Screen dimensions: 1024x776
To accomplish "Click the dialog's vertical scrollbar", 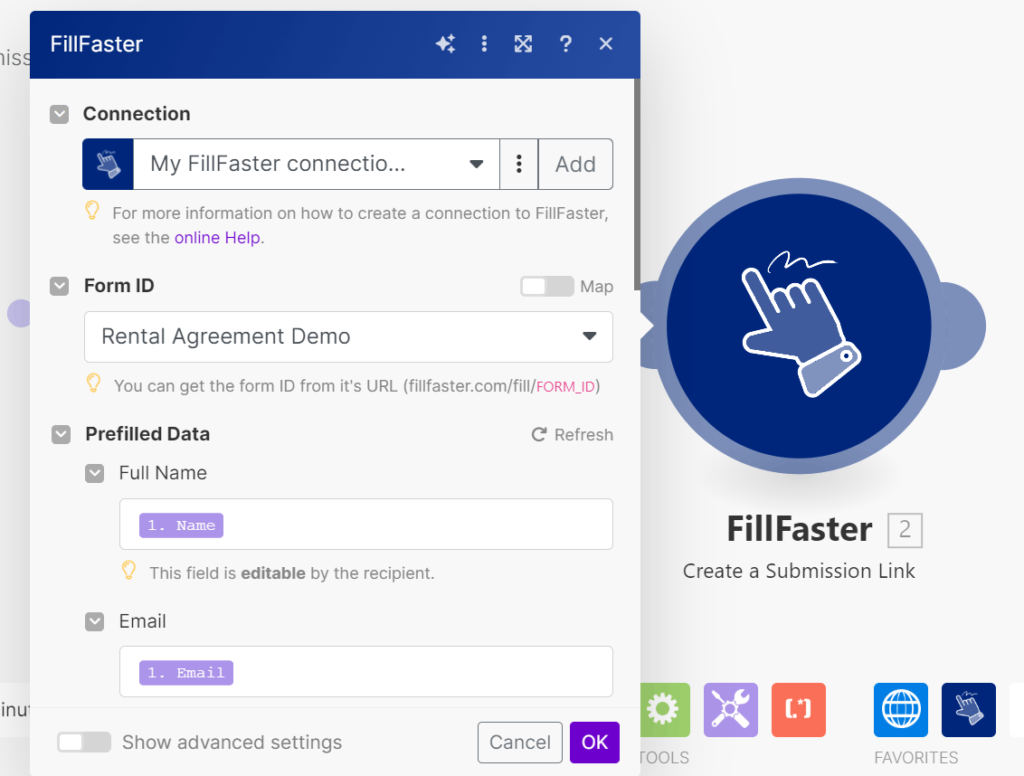I will click(637, 183).
